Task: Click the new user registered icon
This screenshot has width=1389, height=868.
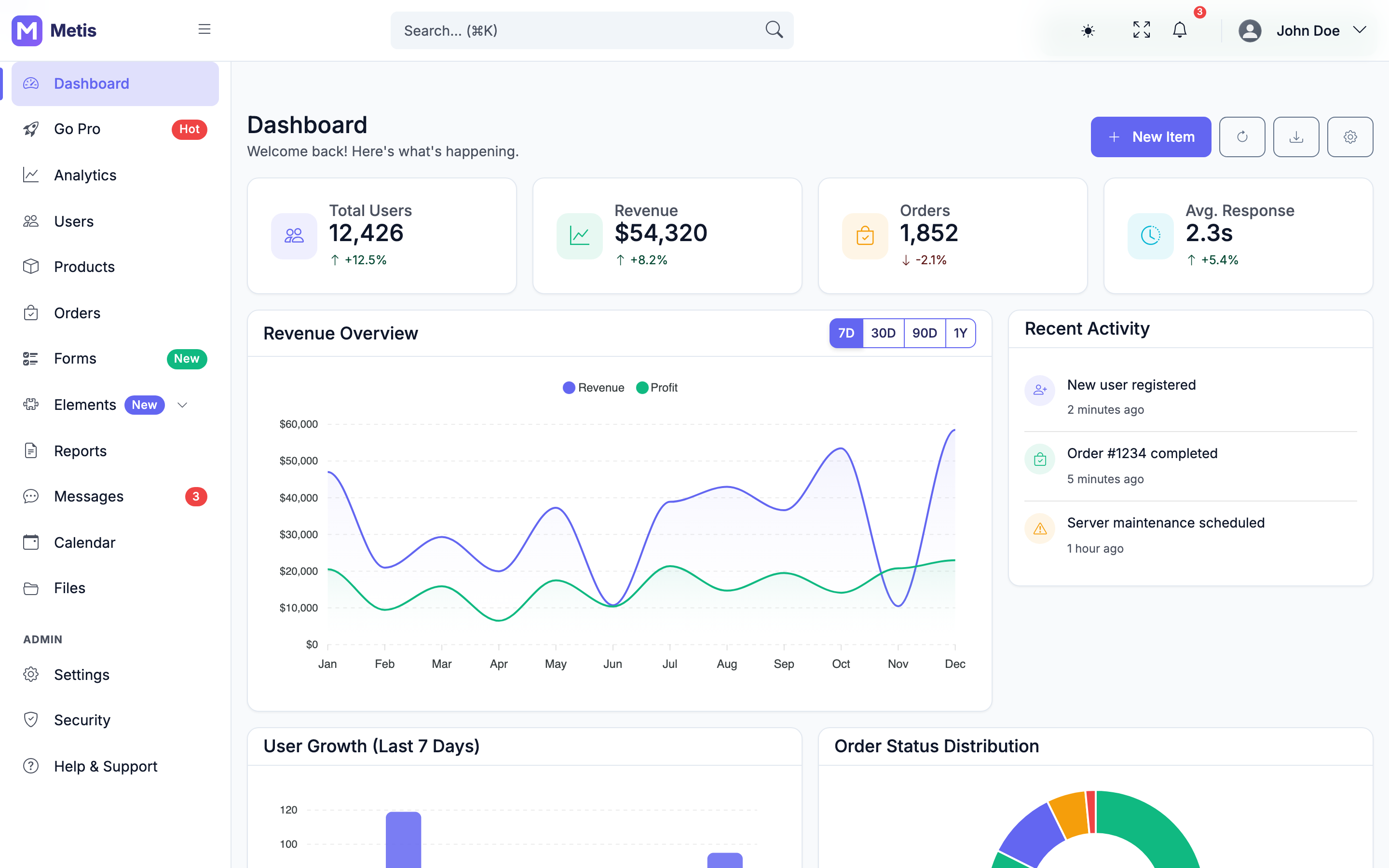Action: (x=1039, y=391)
